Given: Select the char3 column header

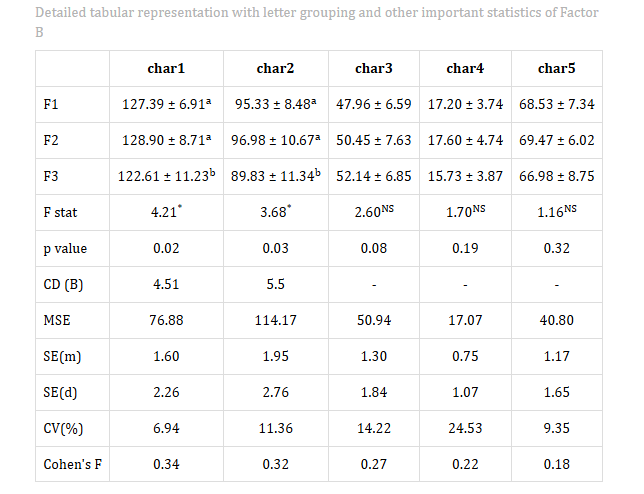Looking at the screenshot, I should coord(373,68).
